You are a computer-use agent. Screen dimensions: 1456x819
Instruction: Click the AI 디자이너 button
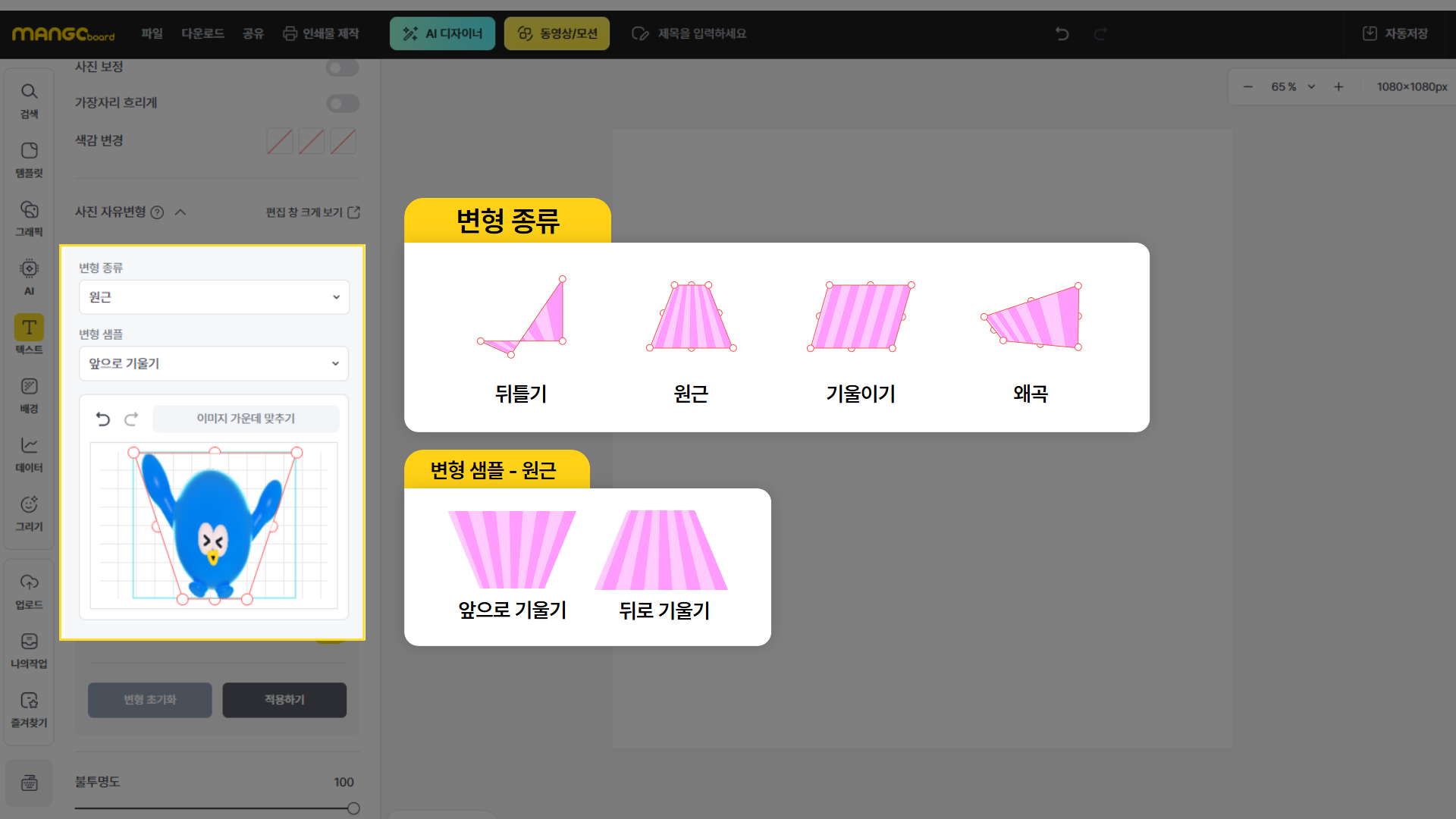click(x=442, y=33)
